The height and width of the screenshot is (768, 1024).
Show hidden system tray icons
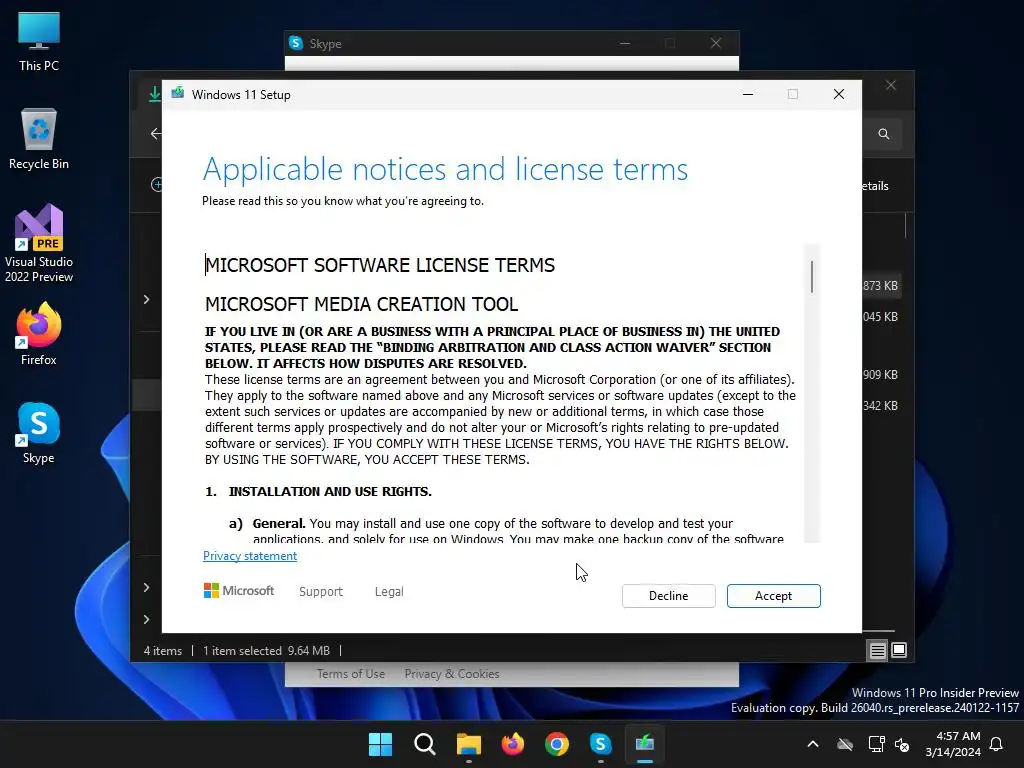coord(813,744)
